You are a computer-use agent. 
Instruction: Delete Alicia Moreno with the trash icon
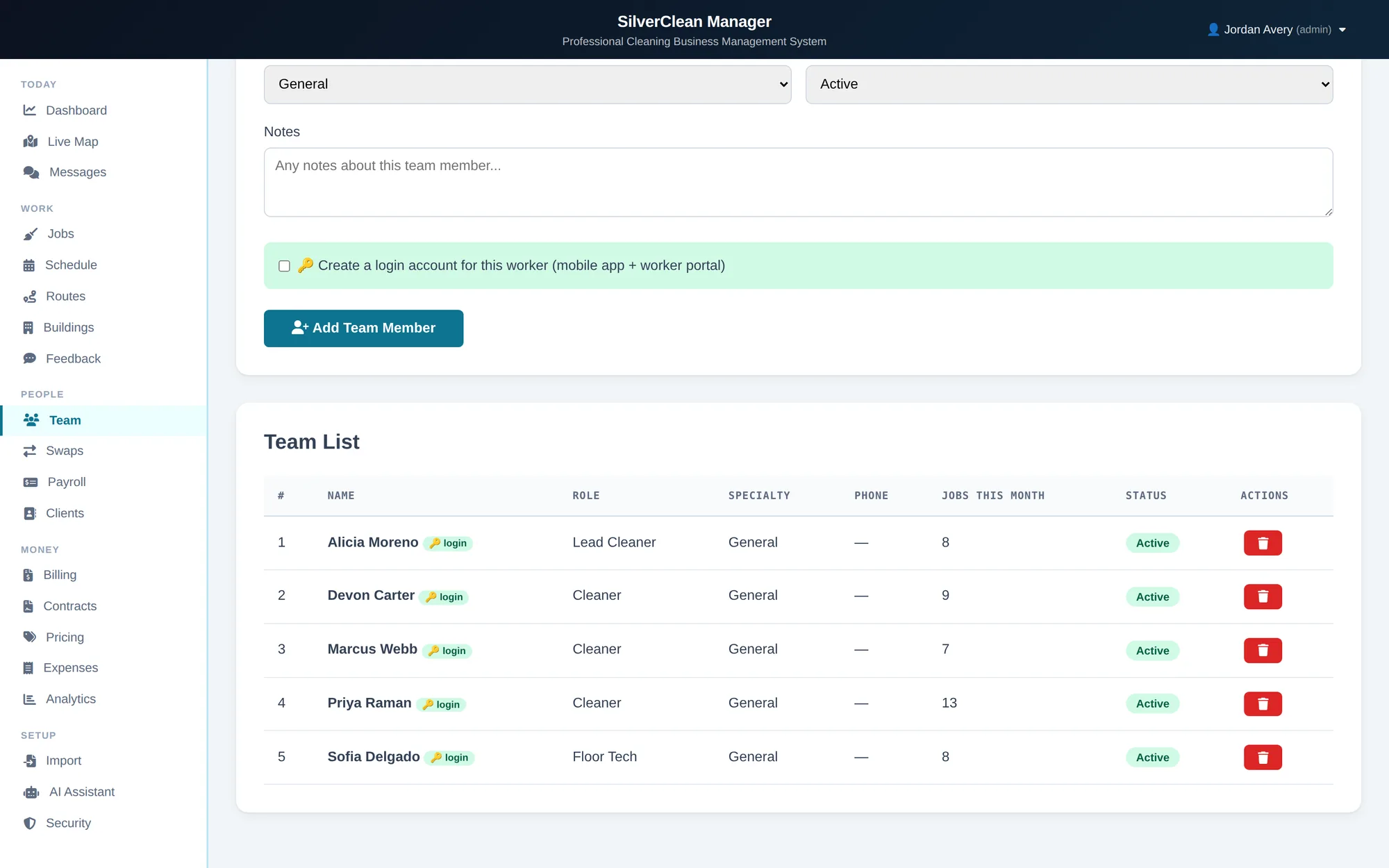coord(1263,543)
